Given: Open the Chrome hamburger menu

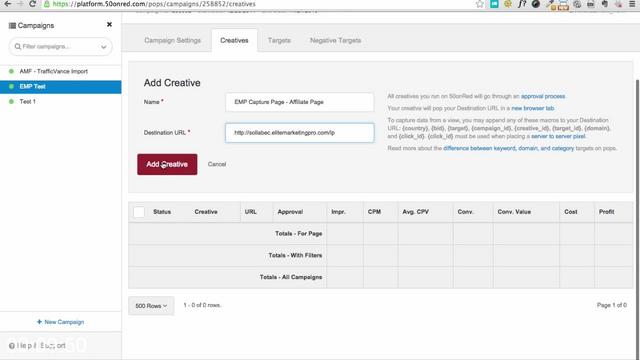Looking at the screenshot, I should [x=632, y=4].
